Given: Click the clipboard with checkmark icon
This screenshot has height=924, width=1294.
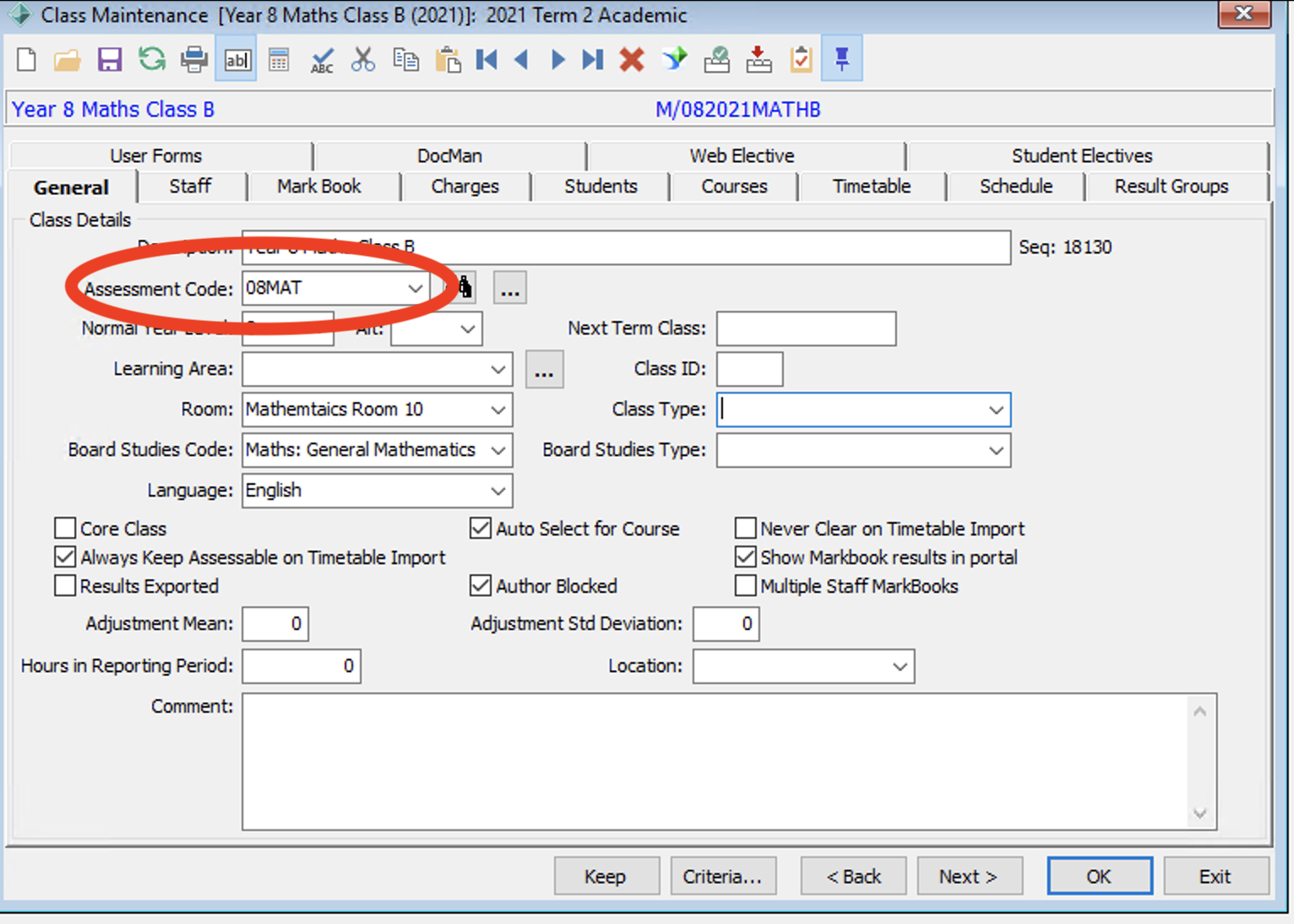Looking at the screenshot, I should pyautogui.click(x=801, y=59).
